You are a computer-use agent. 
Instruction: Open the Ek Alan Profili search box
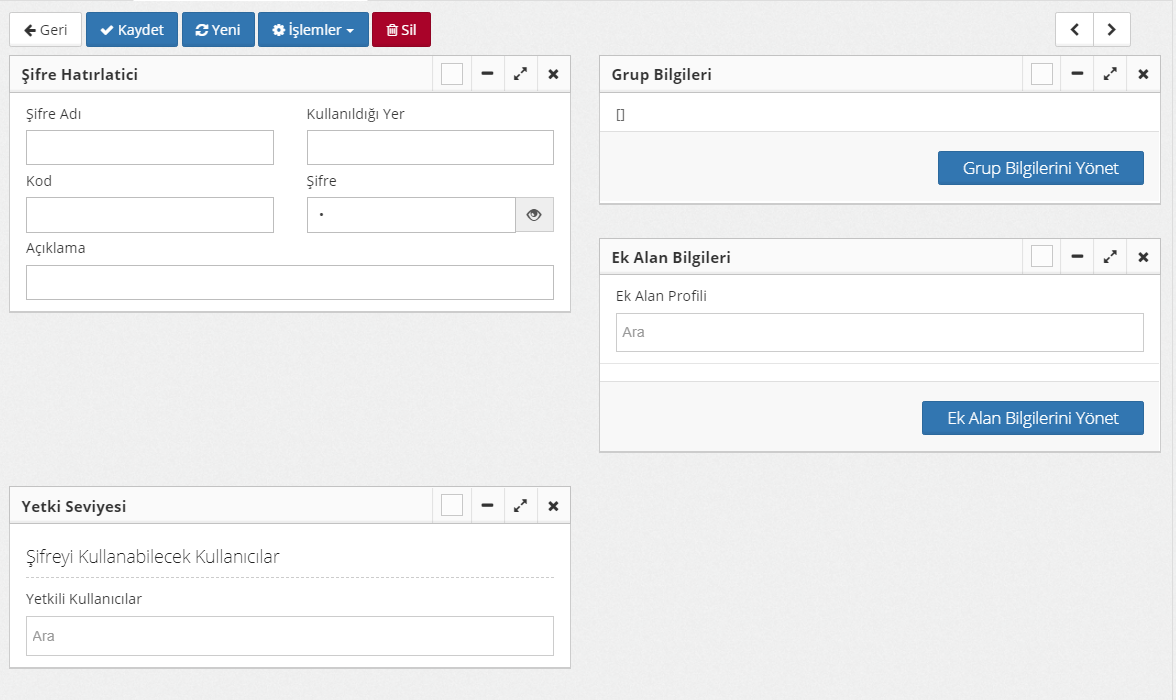[879, 332]
